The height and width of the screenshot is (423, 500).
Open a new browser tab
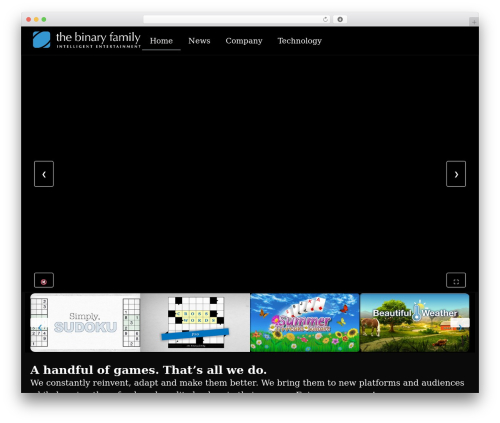pyautogui.click(x=474, y=22)
